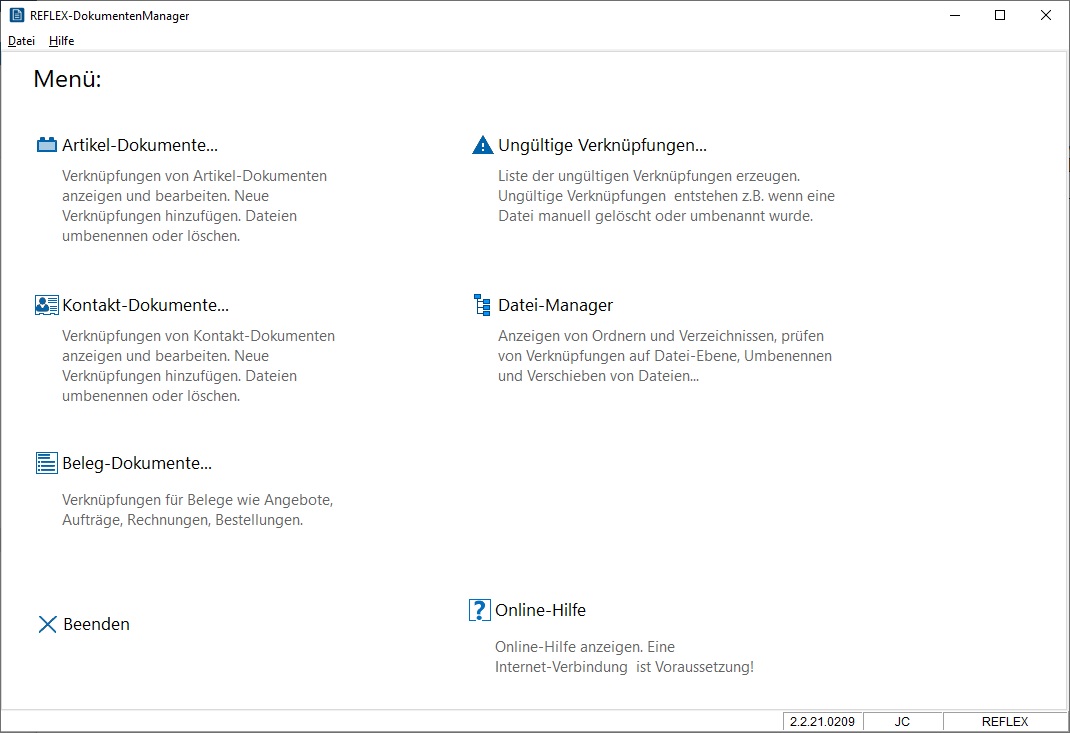Open the Hilfe menu

click(61, 41)
